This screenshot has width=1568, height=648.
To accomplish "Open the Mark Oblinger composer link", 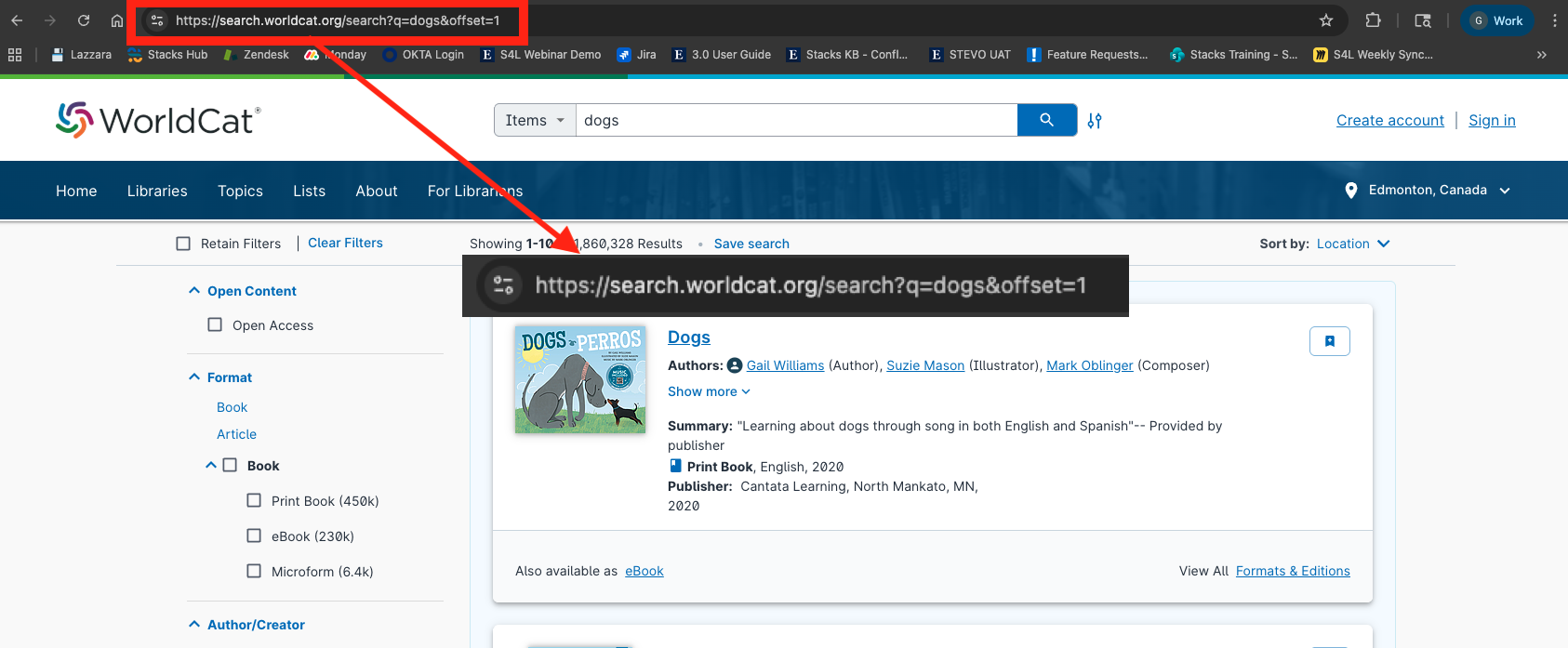I will pyautogui.click(x=1090, y=365).
